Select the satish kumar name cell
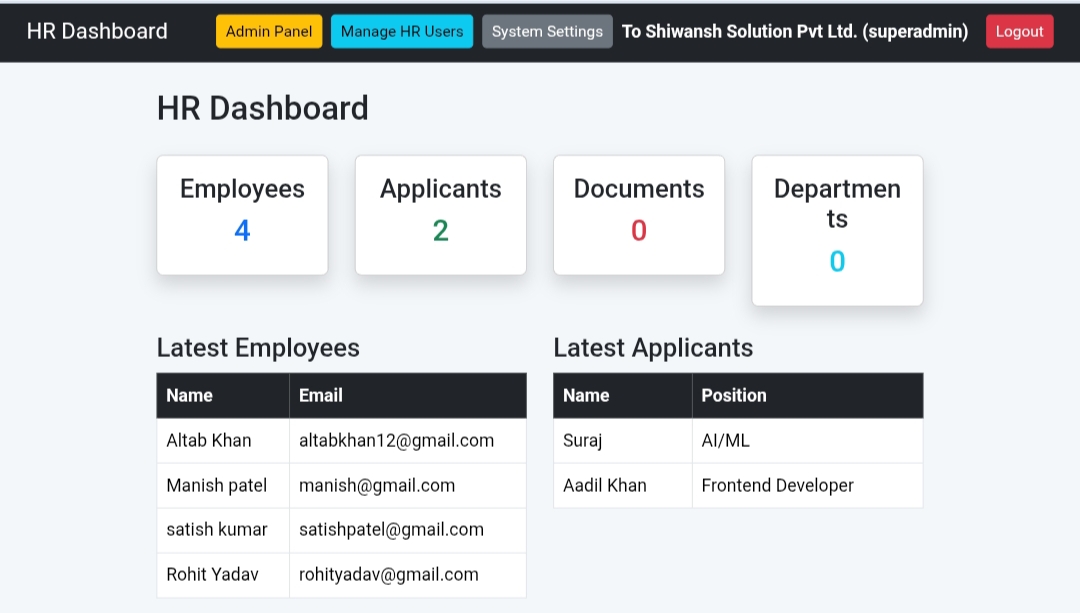The image size is (1080, 613). (x=223, y=530)
